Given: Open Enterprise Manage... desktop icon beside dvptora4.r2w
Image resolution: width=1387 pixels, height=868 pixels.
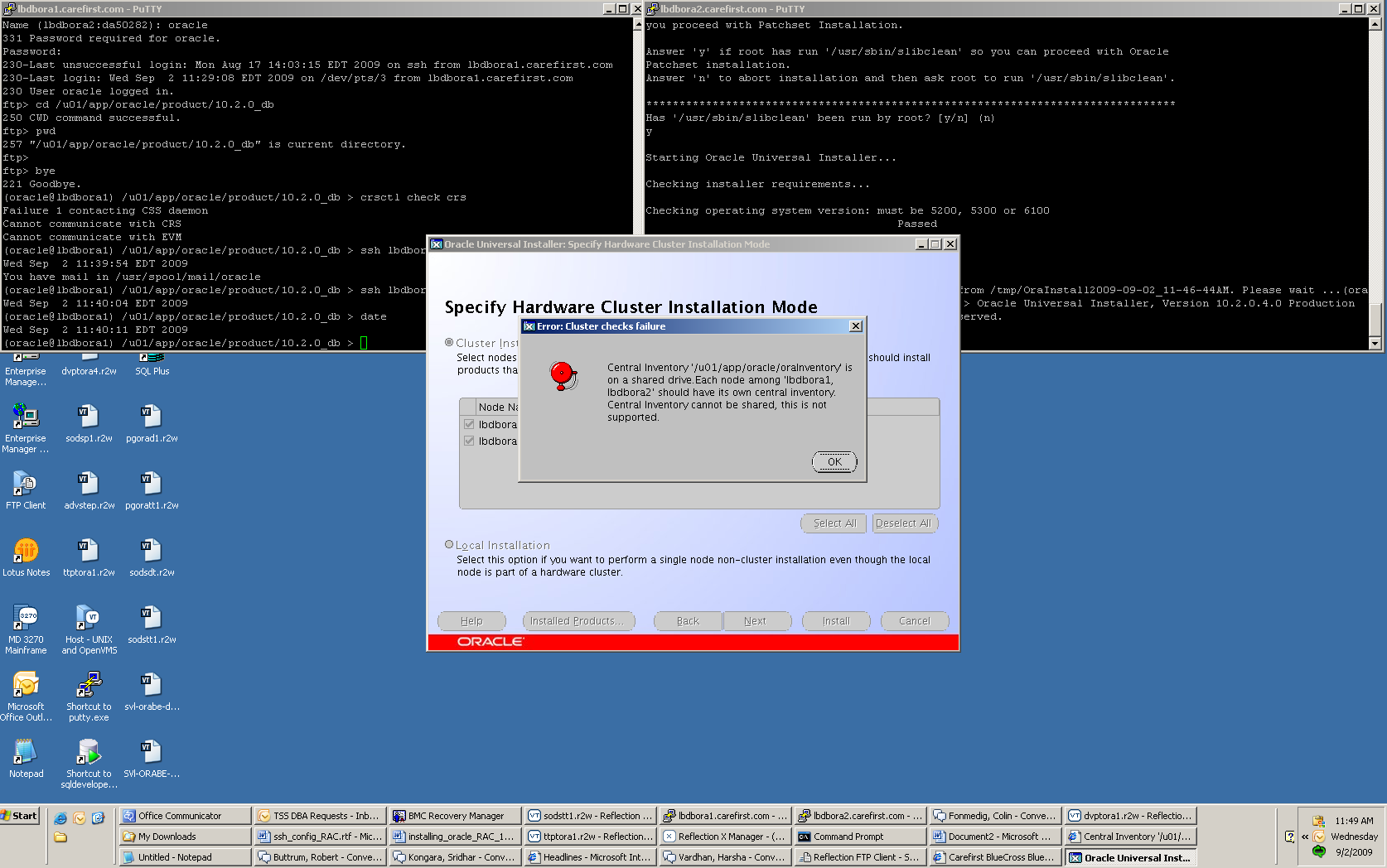Looking at the screenshot, I should (x=26, y=369).
